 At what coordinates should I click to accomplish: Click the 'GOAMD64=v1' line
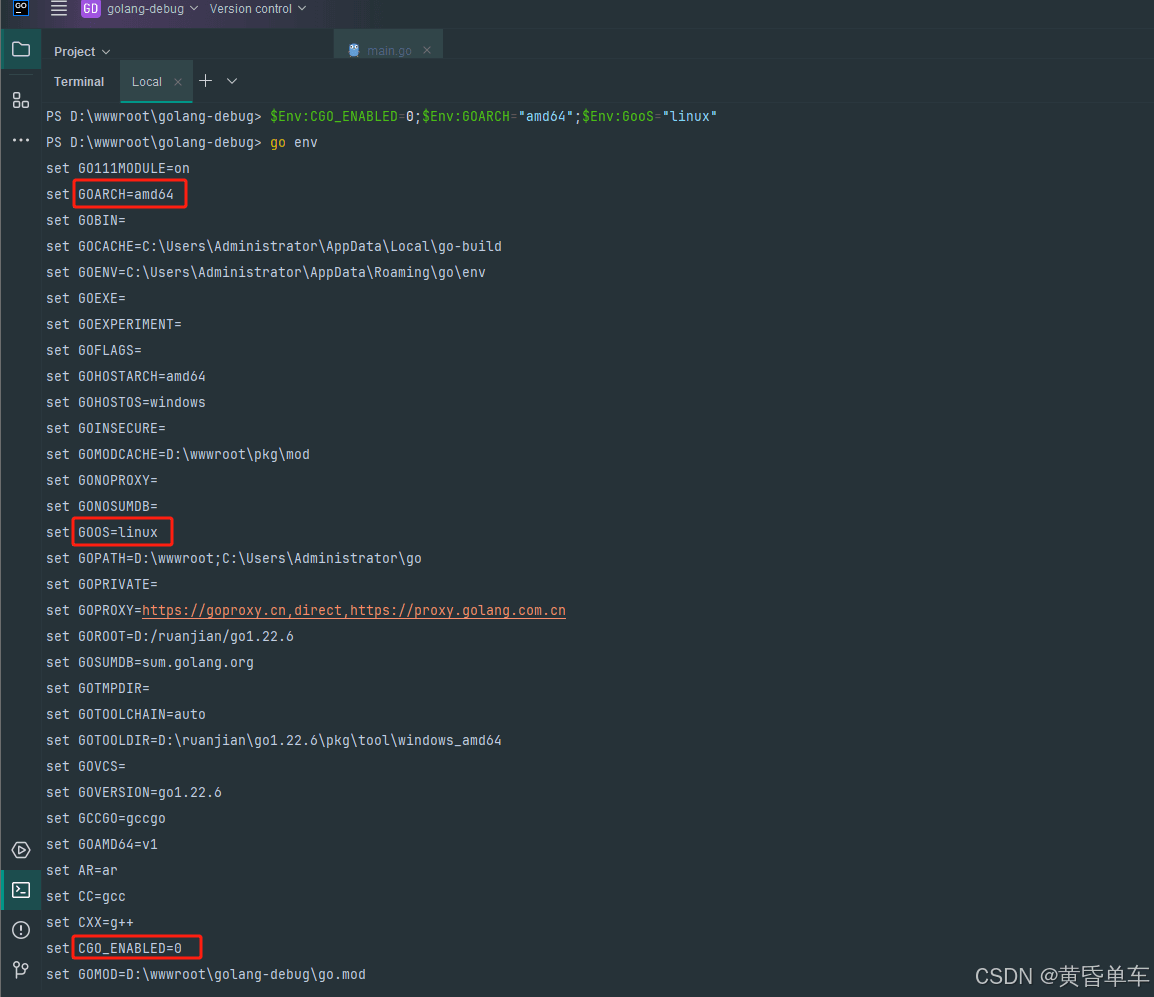pyautogui.click(x=102, y=844)
